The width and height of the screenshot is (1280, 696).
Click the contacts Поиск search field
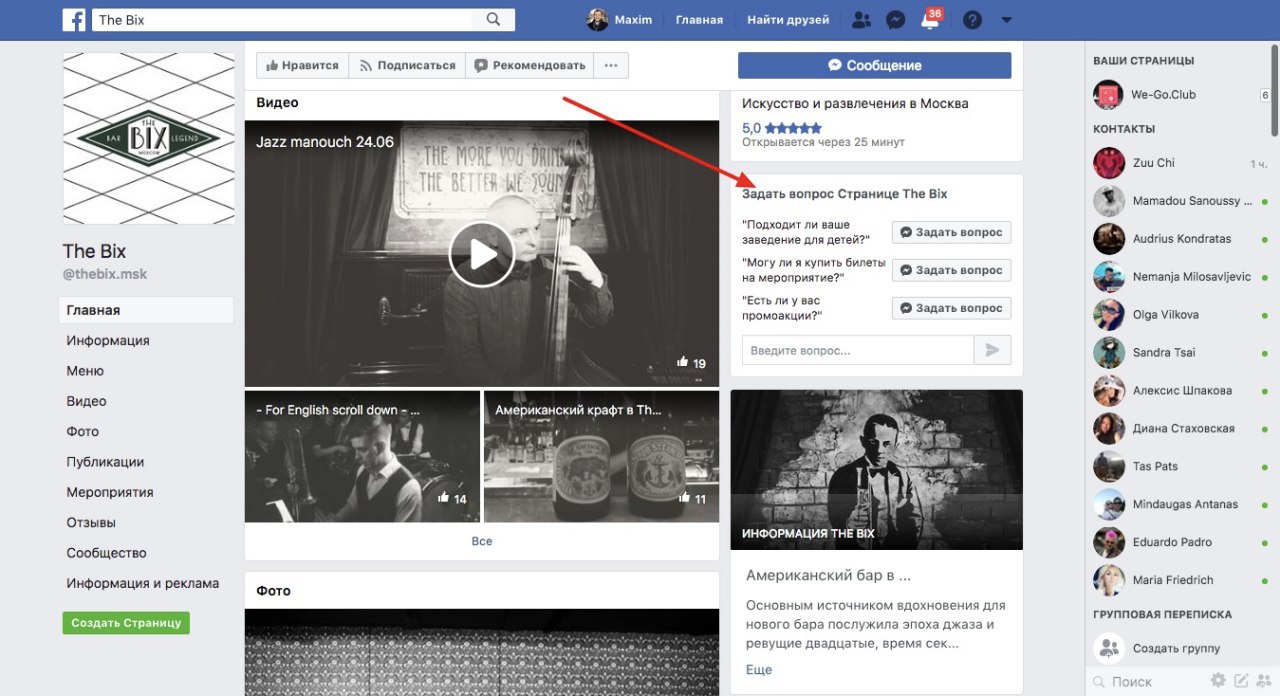(x=1148, y=681)
